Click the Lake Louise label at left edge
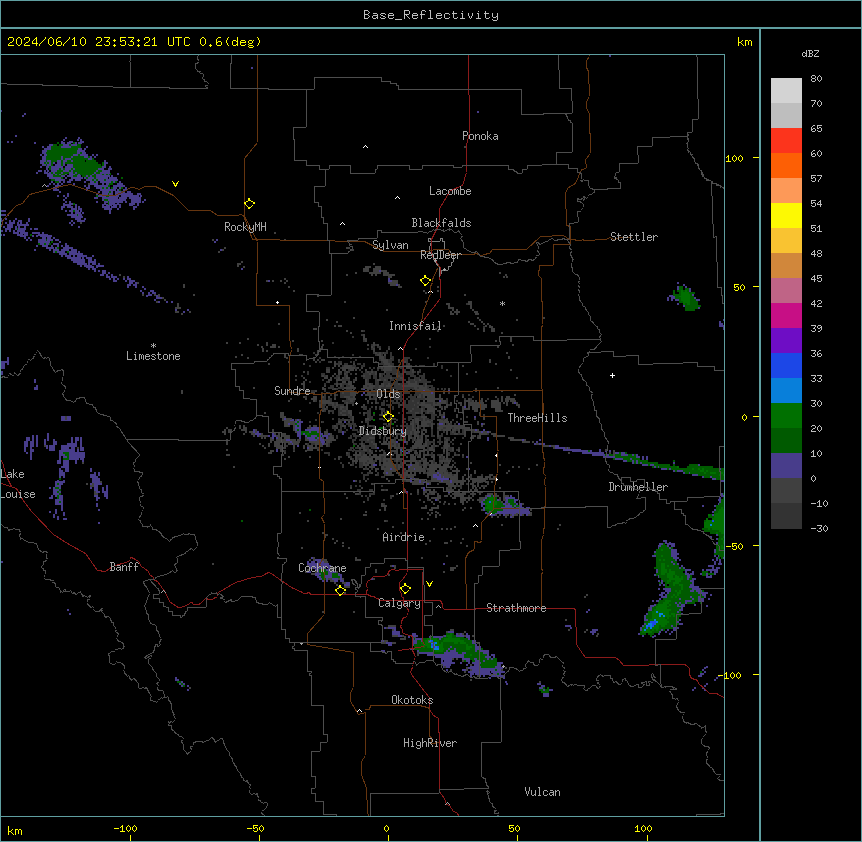 pyautogui.click(x=18, y=484)
